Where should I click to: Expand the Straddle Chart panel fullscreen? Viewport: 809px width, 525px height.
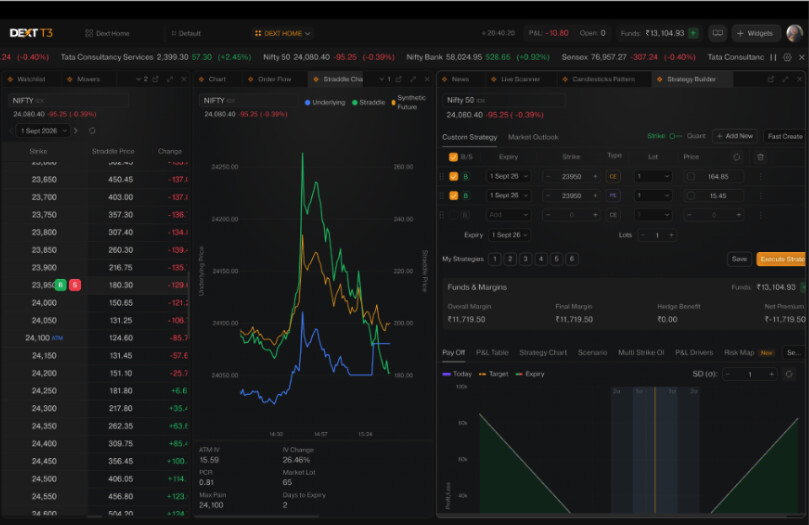coord(413,79)
